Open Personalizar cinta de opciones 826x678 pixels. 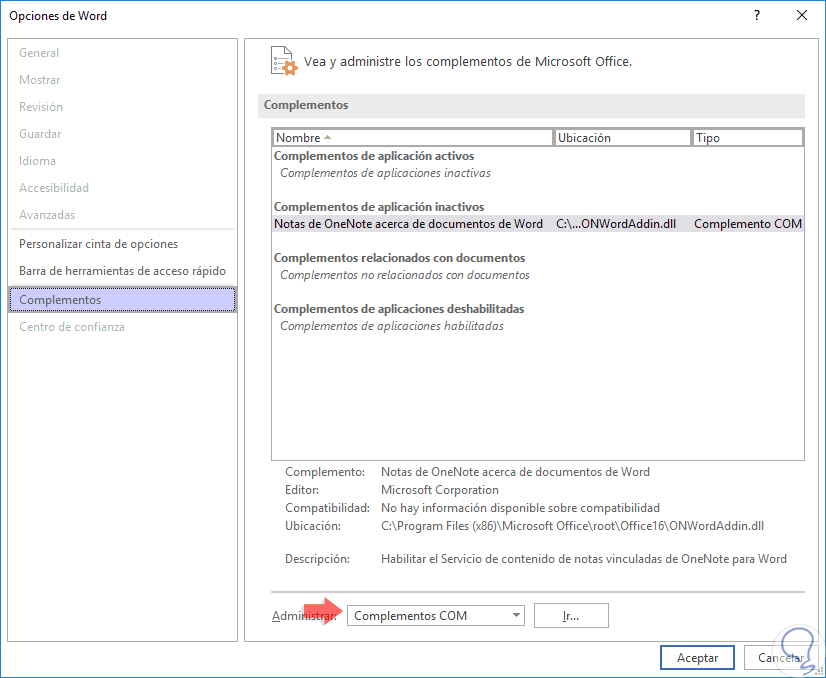[x=99, y=244]
